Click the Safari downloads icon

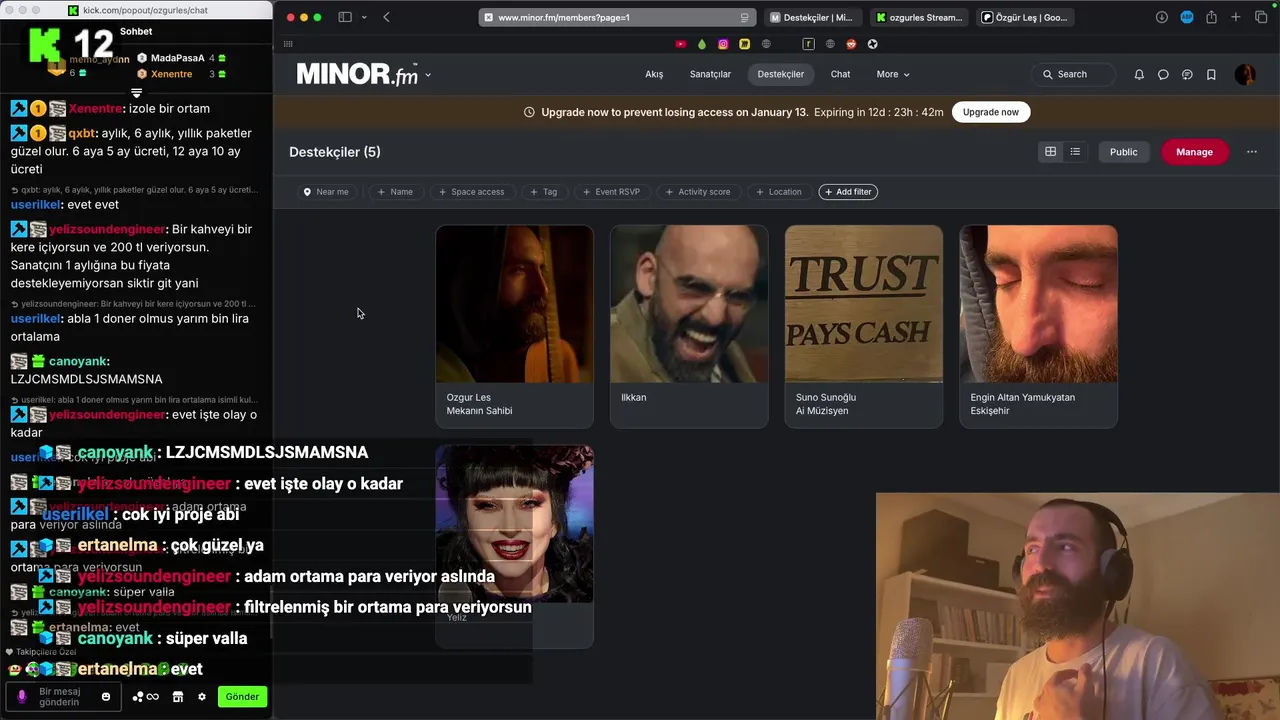[1162, 17]
